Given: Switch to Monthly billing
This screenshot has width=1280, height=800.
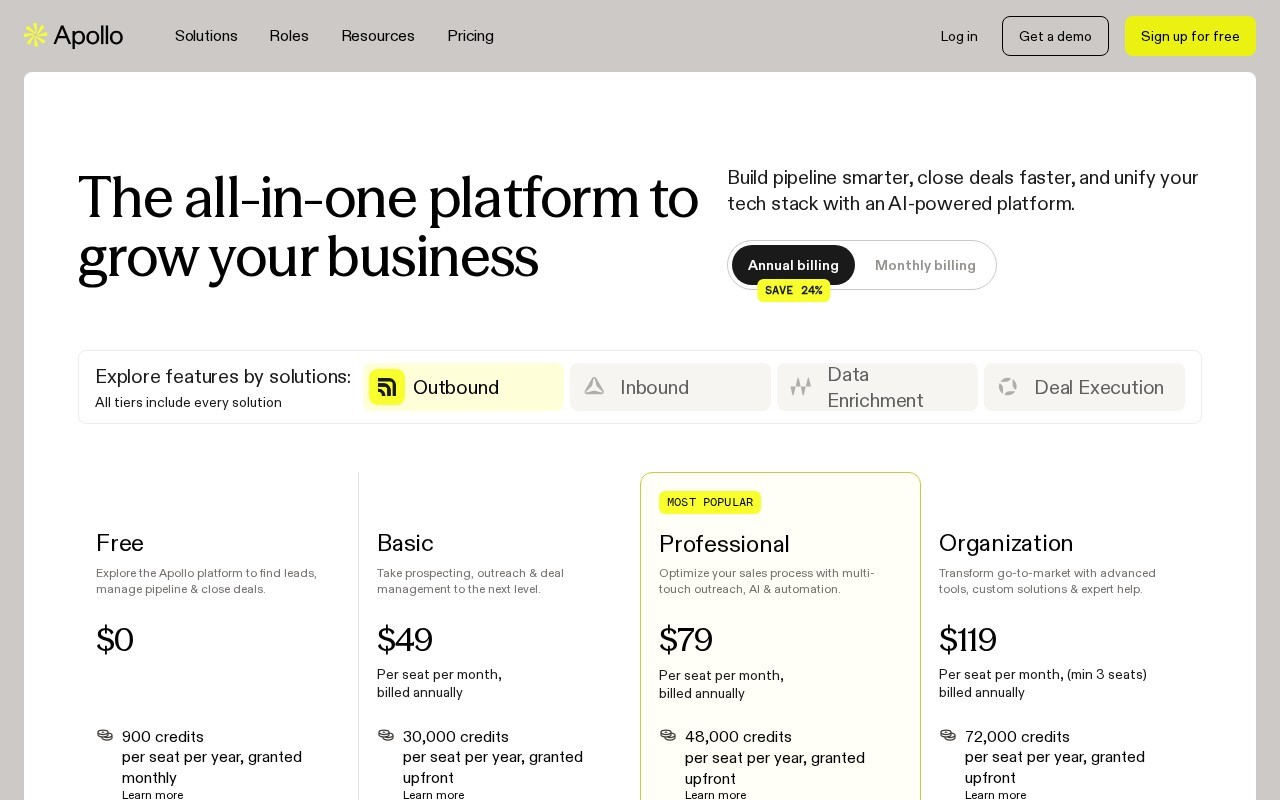Looking at the screenshot, I should tap(925, 265).
